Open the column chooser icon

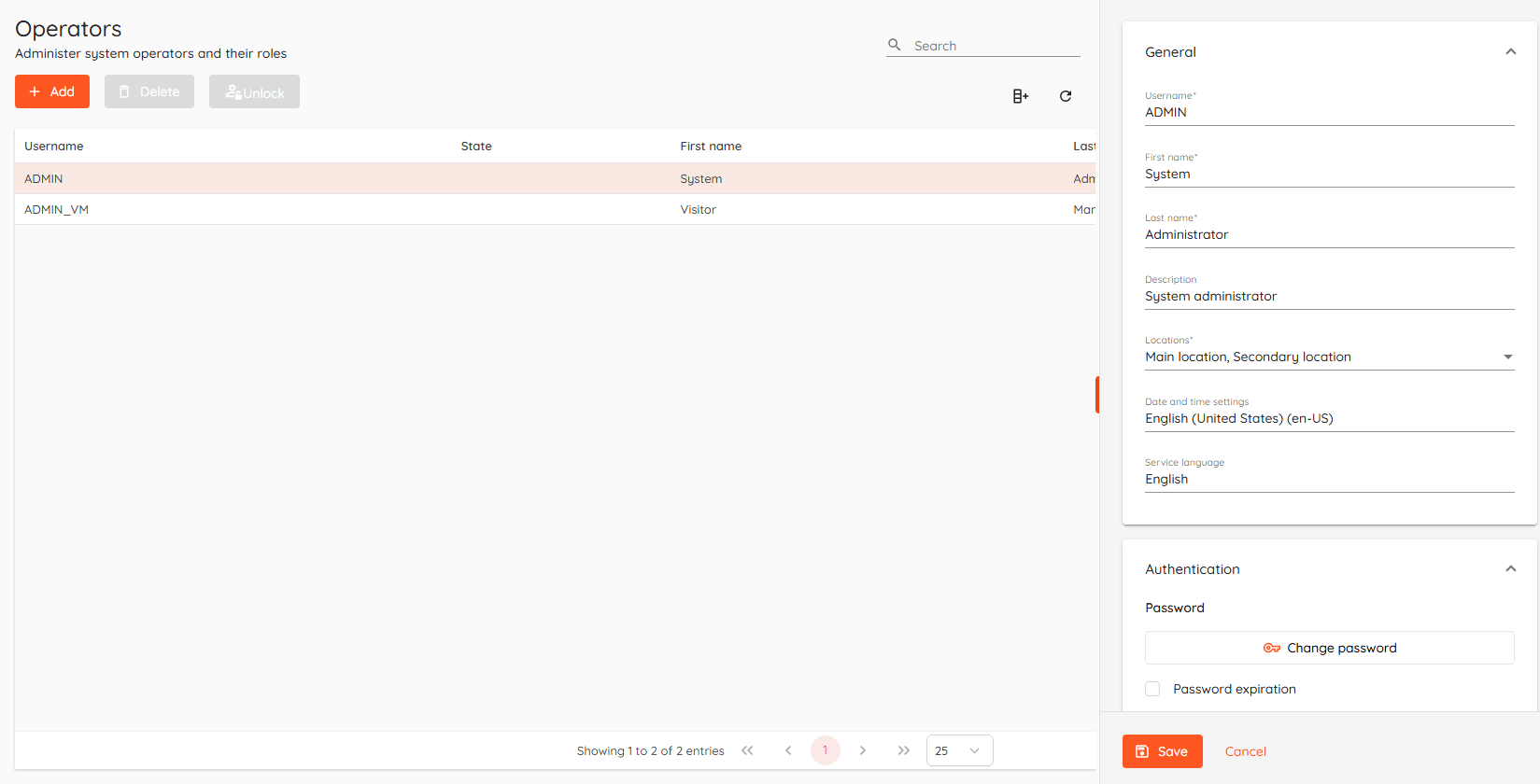coord(1020,96)
